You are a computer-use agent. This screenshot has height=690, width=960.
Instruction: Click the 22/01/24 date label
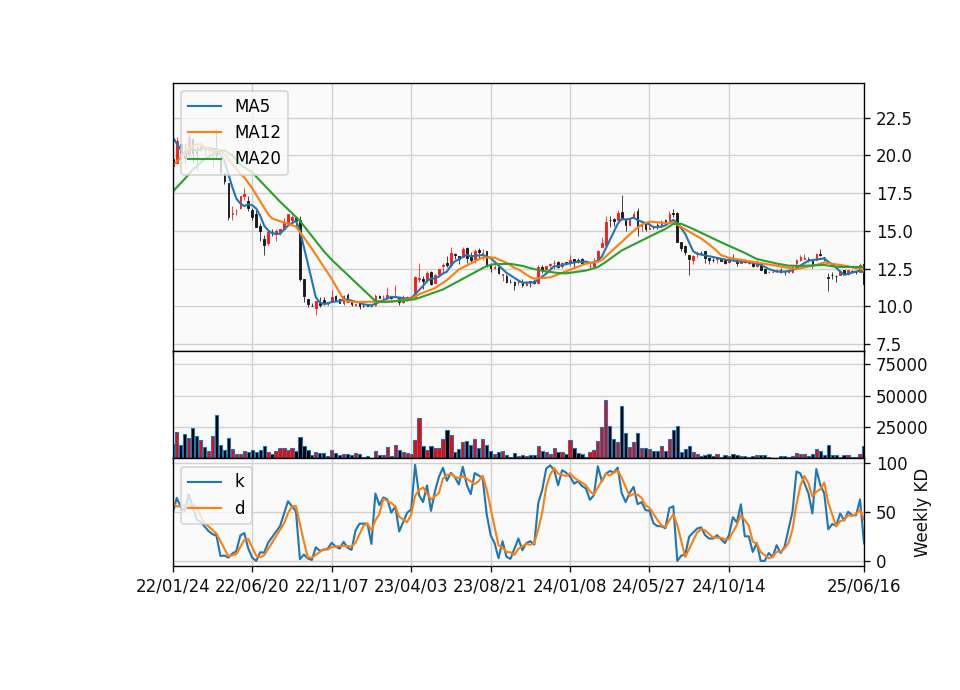pos(173,586)
